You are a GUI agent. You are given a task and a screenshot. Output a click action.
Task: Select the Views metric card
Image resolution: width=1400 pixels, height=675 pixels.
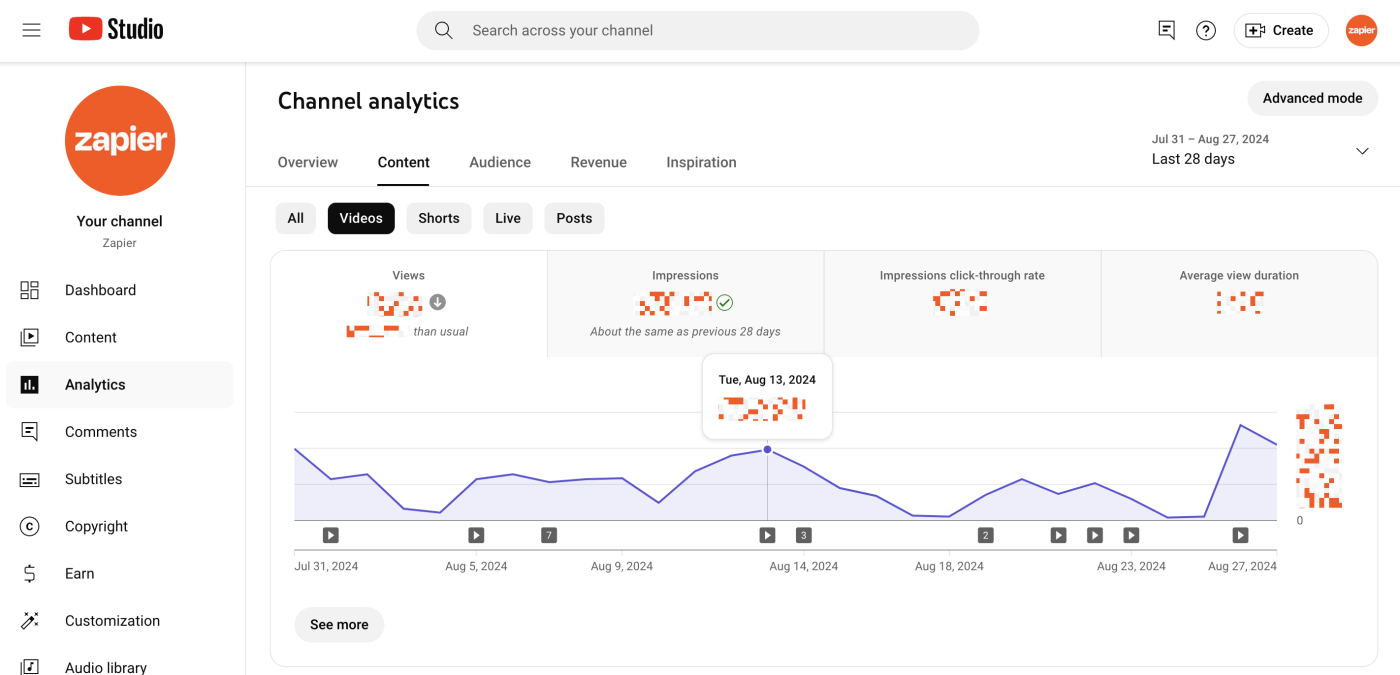click(x=409, y=304)
